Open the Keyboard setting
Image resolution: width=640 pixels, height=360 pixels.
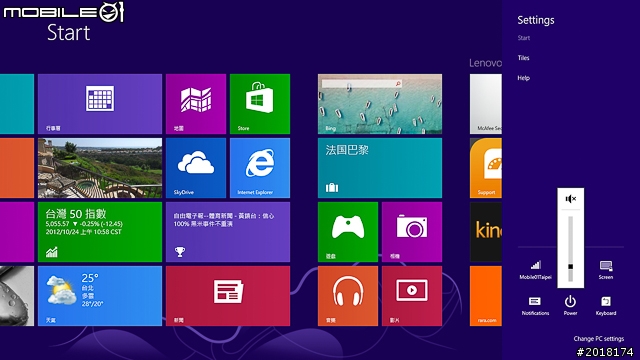point(606,306)
